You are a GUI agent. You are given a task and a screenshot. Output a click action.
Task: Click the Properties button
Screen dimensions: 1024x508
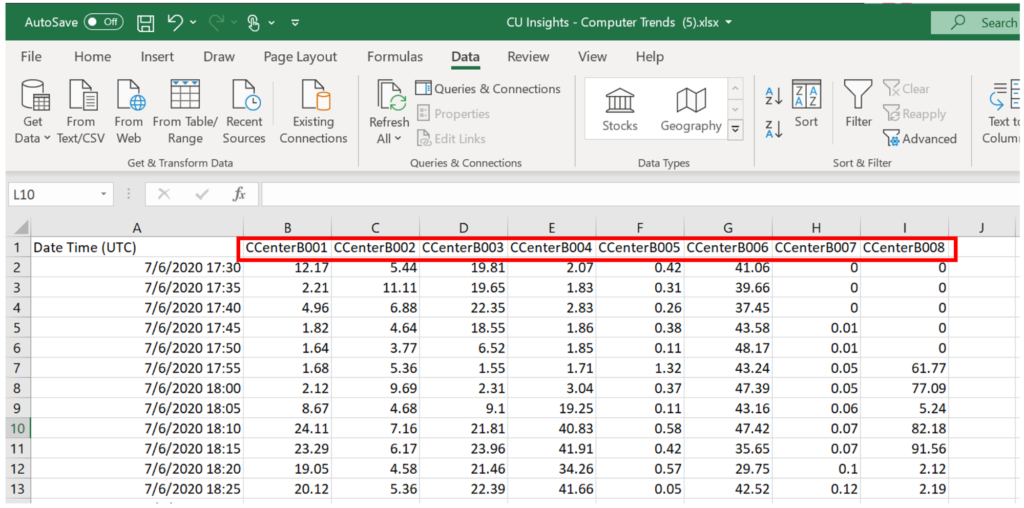[453, 114]
